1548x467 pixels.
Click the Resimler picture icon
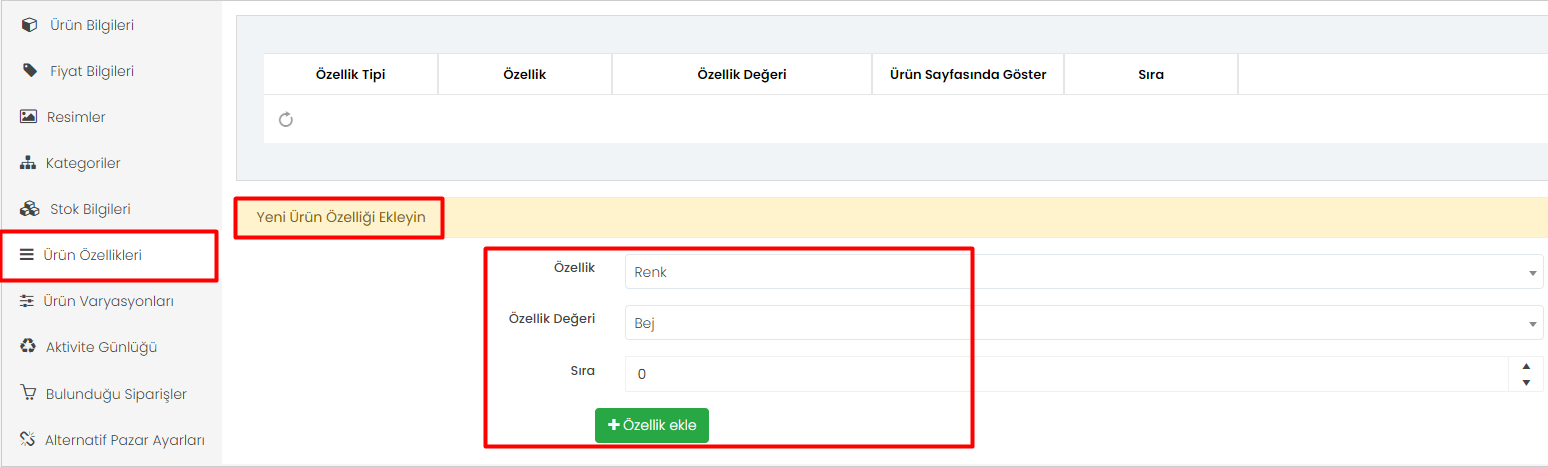click(28, 117)
